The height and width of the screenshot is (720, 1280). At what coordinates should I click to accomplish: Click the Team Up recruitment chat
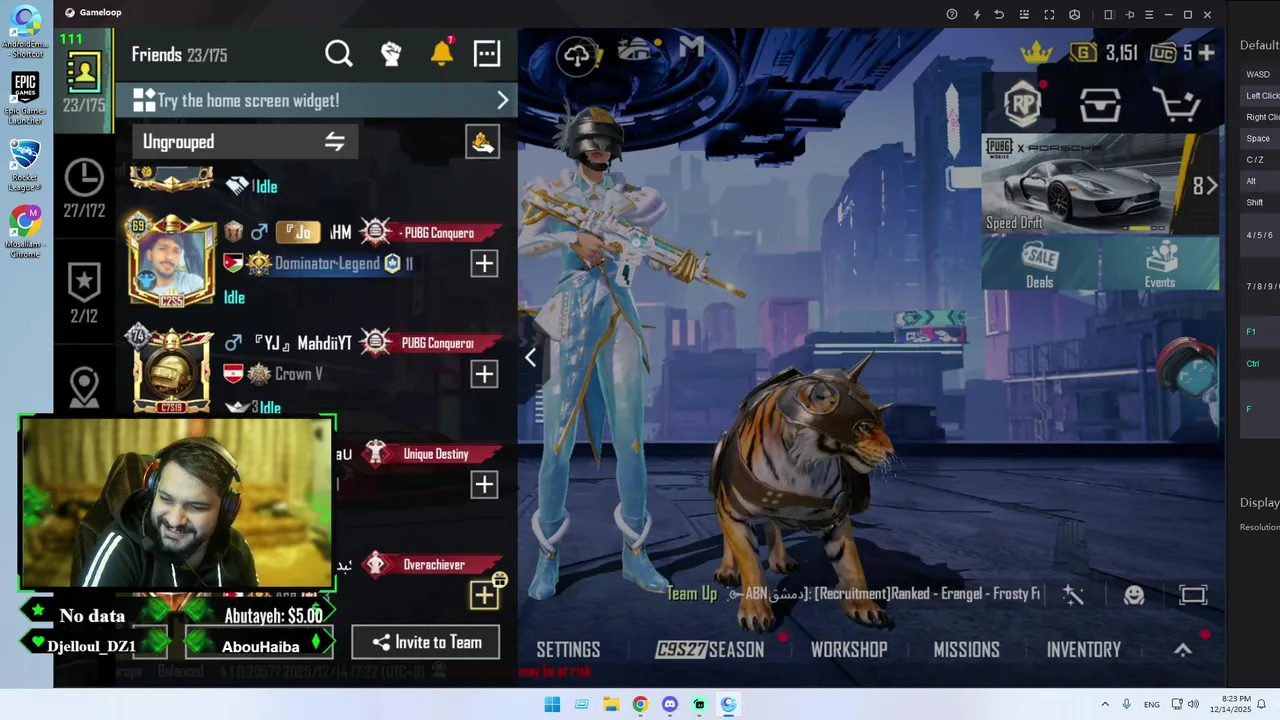click(853, 594)
